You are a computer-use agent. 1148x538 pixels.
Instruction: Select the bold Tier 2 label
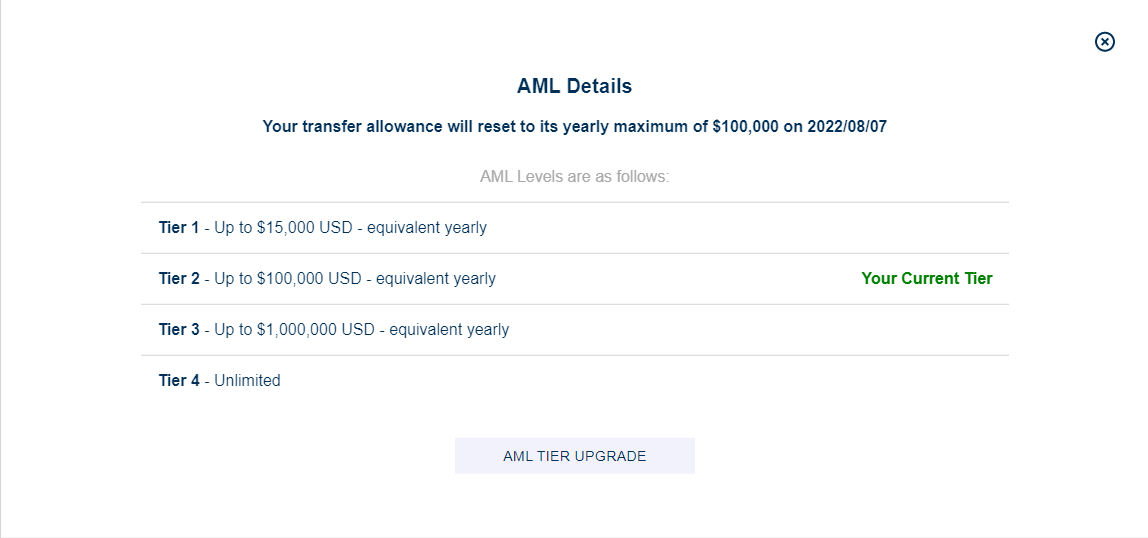[x=179, y=279]
